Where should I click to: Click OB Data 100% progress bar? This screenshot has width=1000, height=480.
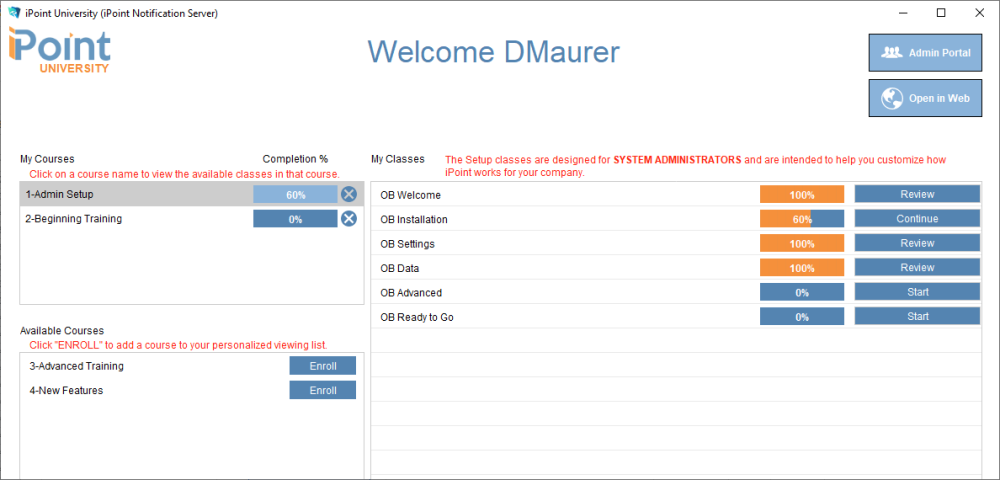[x=802, y=267]
